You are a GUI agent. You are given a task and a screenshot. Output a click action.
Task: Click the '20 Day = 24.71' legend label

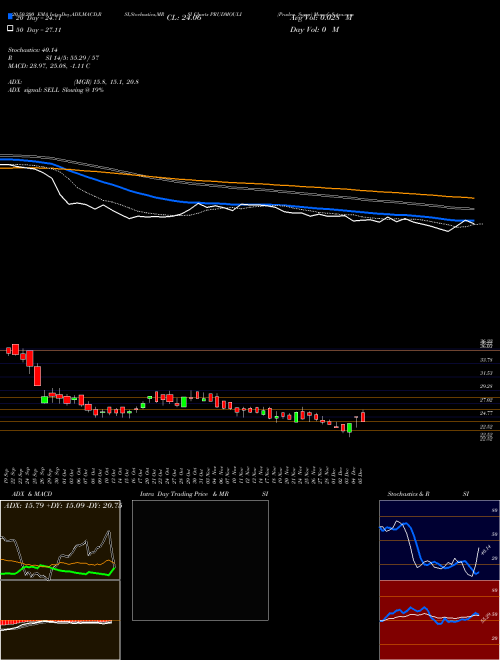tap(39, 18)
